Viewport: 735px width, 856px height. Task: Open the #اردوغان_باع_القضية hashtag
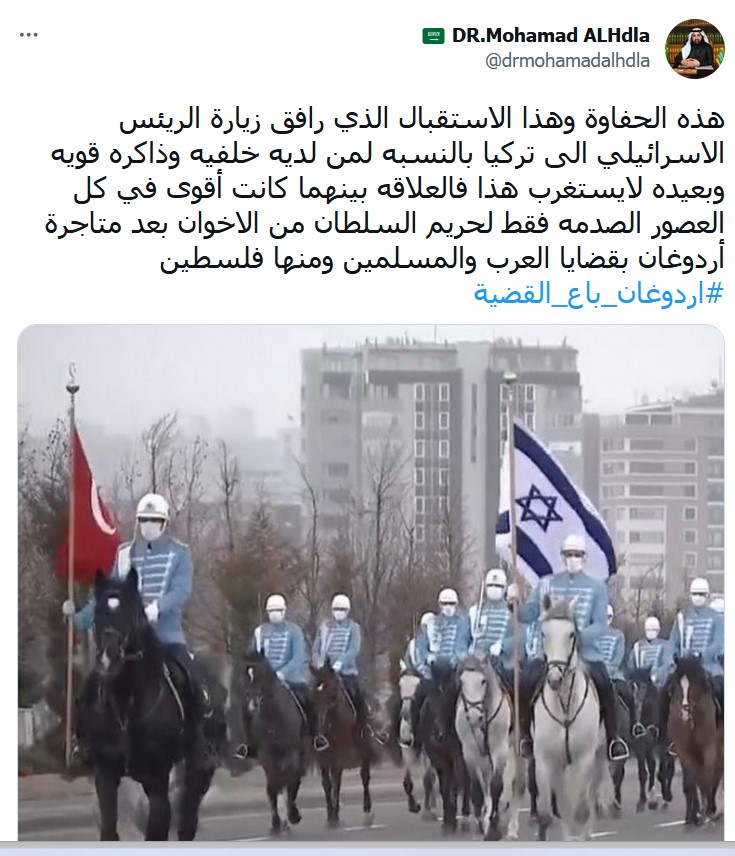598,293
